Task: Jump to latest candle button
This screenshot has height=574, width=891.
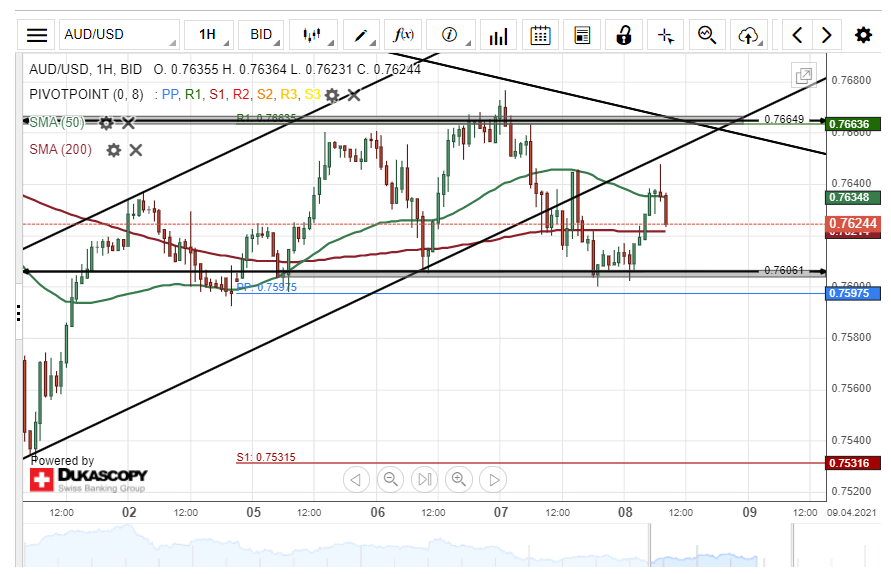Action: (424, 480)
